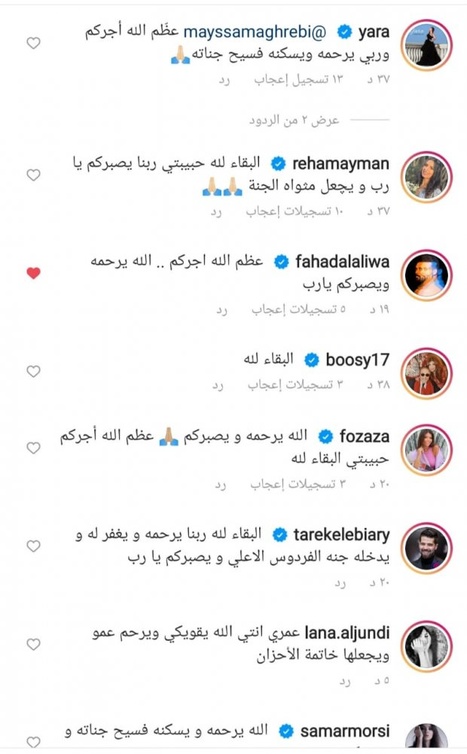This screenshot has width=467, height=754.
Task: Open the @mayssamaghrebi mention link
Action: (255, 32)
